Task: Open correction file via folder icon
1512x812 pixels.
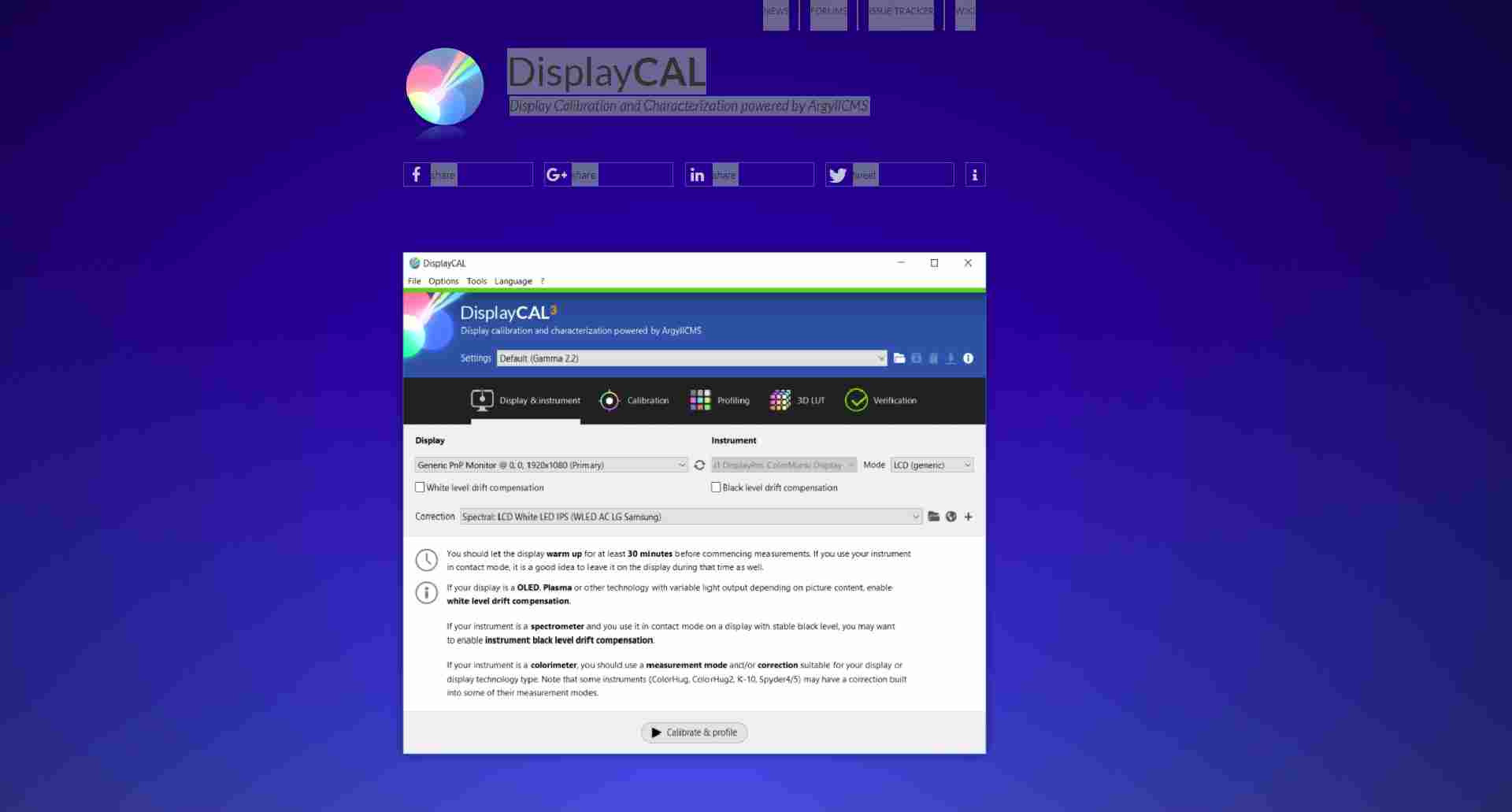Action: pyautogui.click(x=933, y=517)
